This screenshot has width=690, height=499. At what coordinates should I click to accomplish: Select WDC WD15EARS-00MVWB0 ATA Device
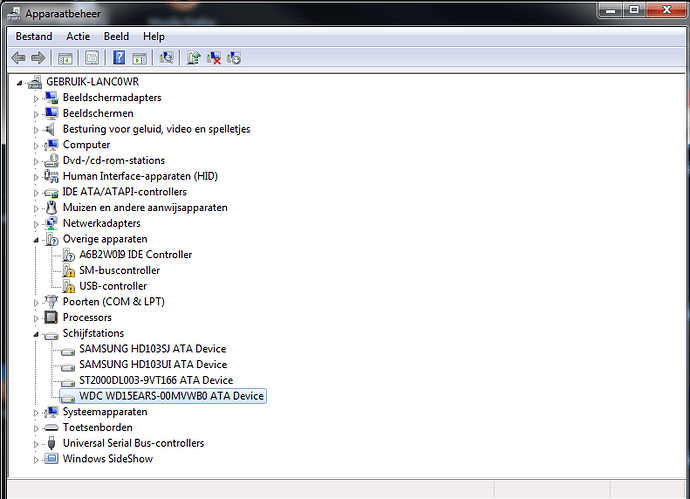(171, 396)
